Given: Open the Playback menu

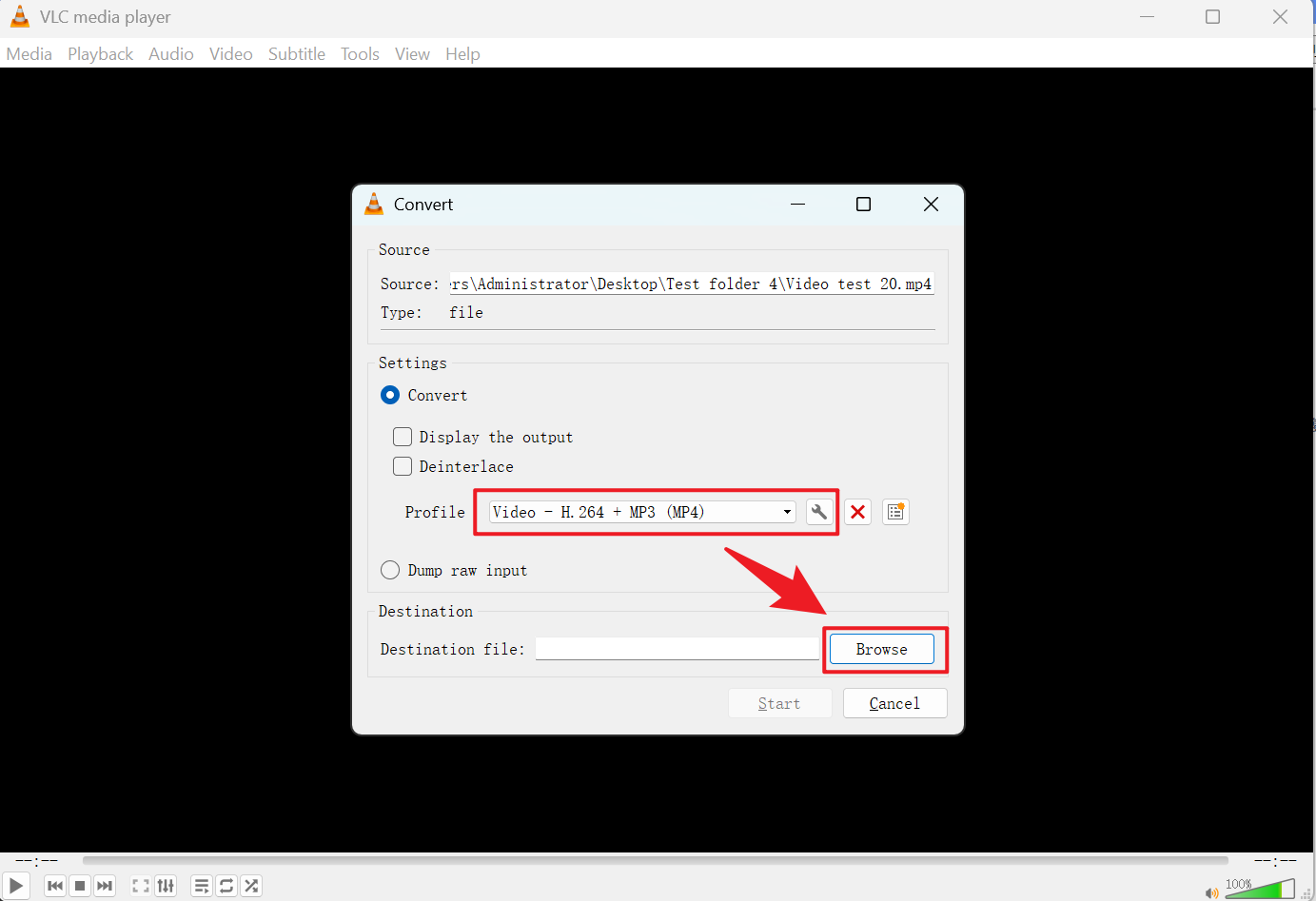Looking at the screenshot, I should pos(100,54).
